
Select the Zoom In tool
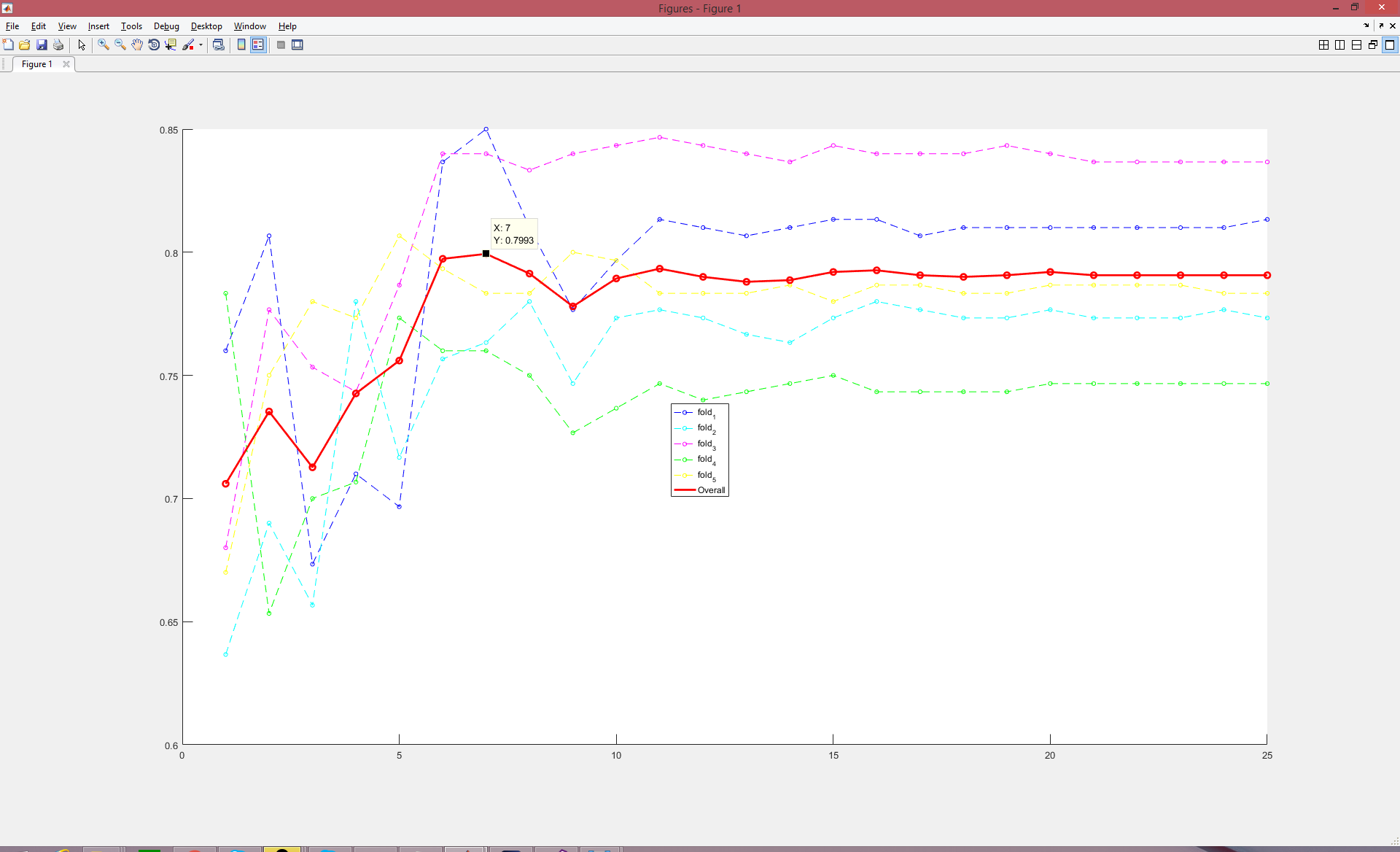tap(103, 44)
